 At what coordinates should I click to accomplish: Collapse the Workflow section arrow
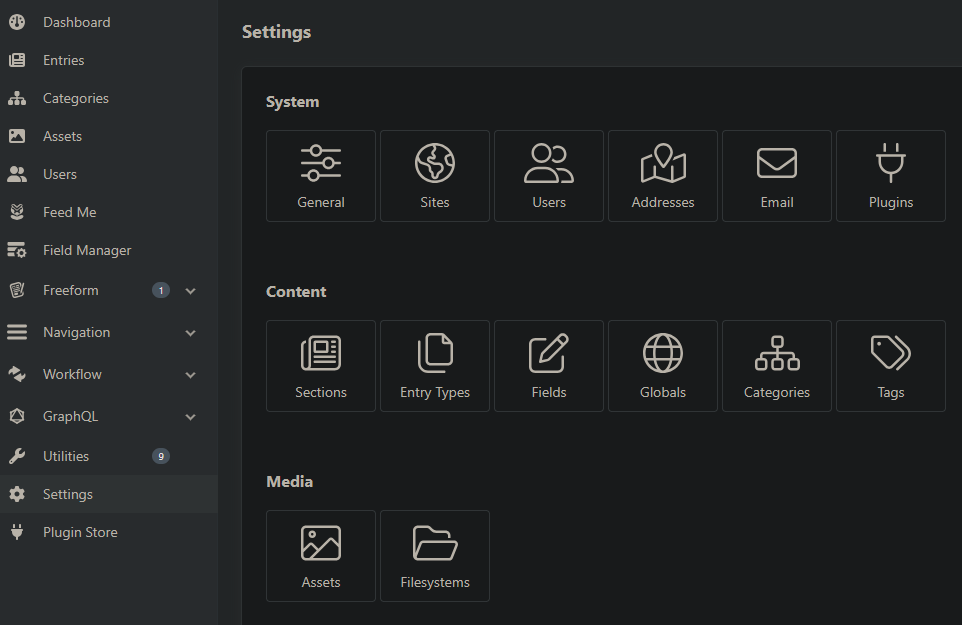pyautogui.click(x=190, y=374)
